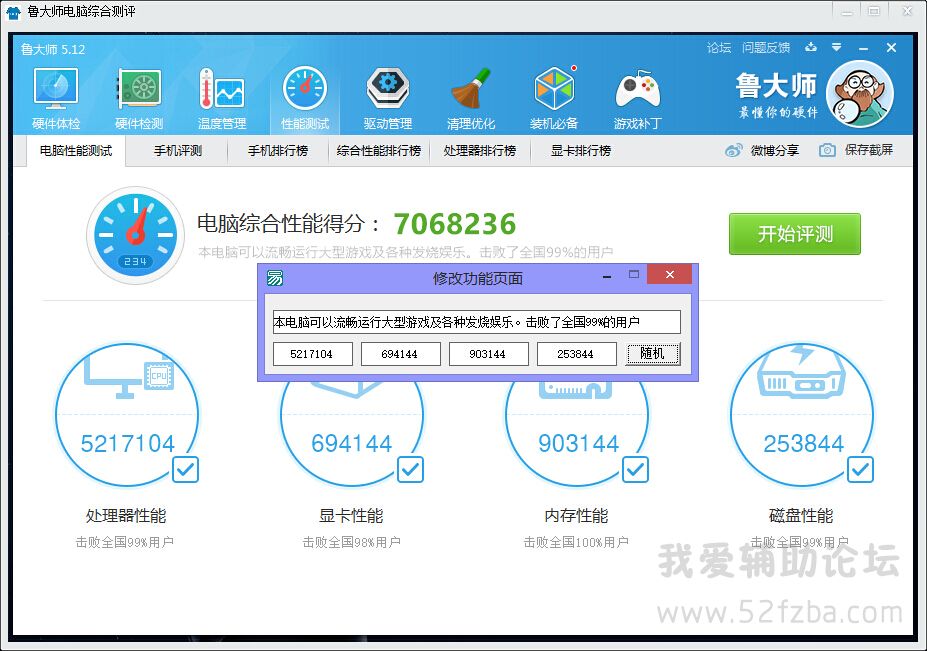
Task: Open the 硬件检测 hardware detection icon
Action: (x=139, y=90)
